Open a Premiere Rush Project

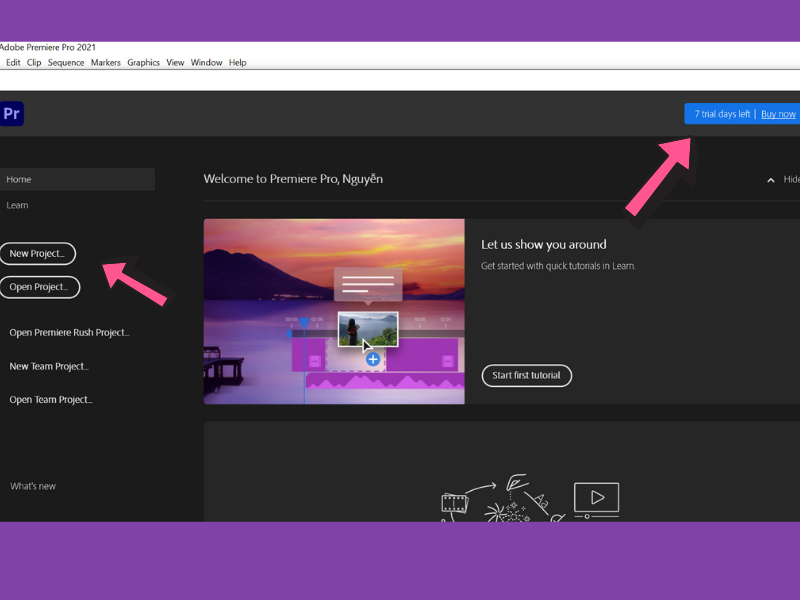(69, 332)
